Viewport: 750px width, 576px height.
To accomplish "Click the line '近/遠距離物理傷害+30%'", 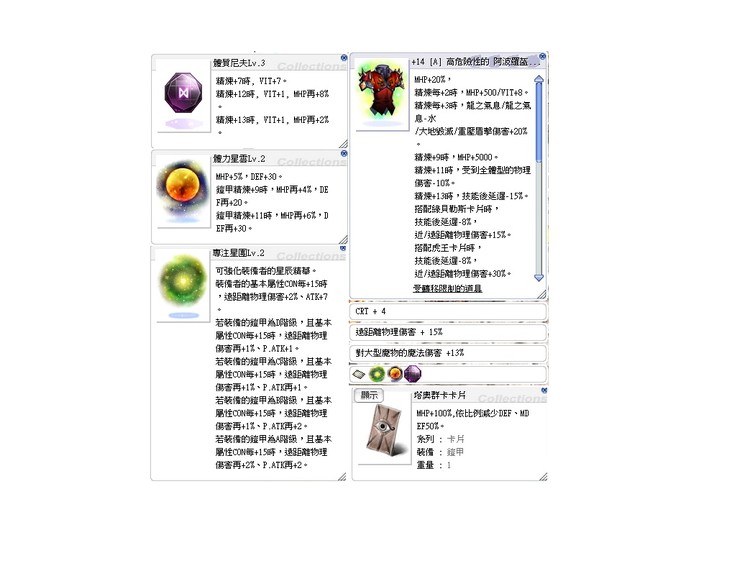I will coord(463,274).
